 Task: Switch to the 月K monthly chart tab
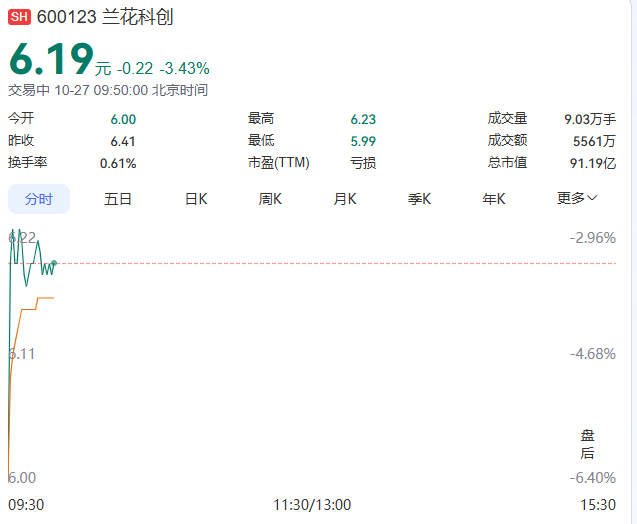(x=345, y=199)
